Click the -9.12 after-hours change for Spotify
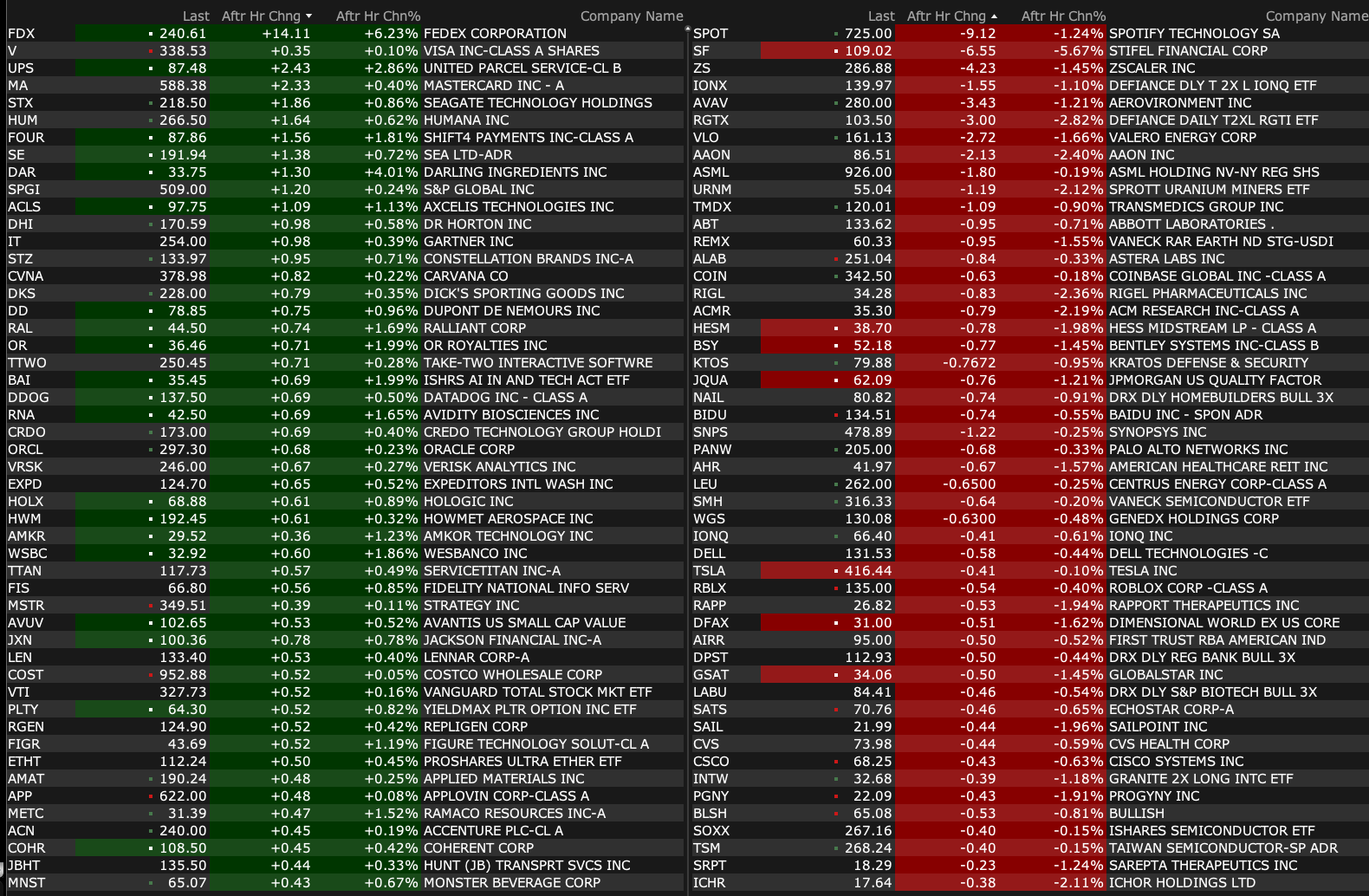Viewport: 1369px width, 896px height. point(977,34)
